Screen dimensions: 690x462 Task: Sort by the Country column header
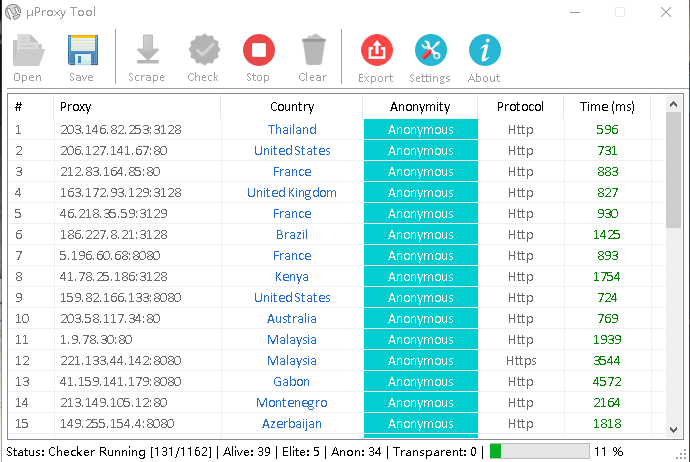[x=292, y=107]
